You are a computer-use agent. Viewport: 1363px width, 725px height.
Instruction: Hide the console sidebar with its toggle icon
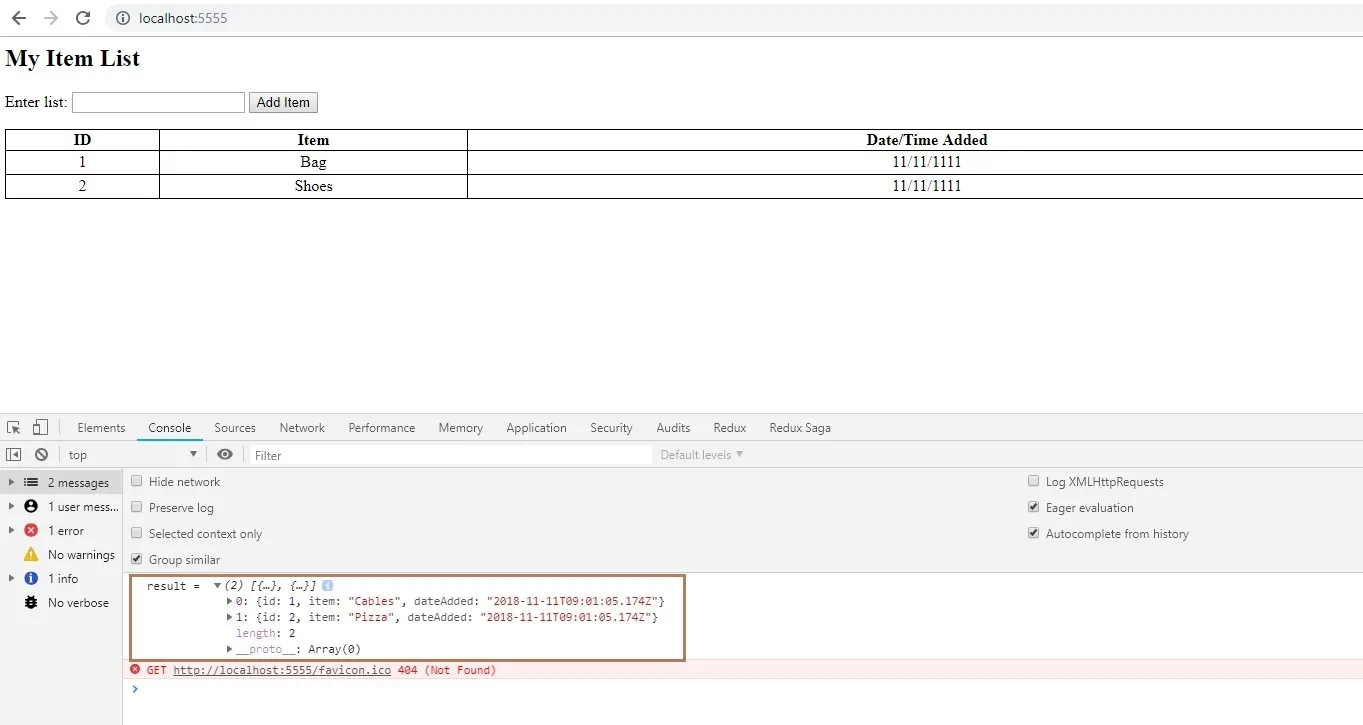(14, 454)
